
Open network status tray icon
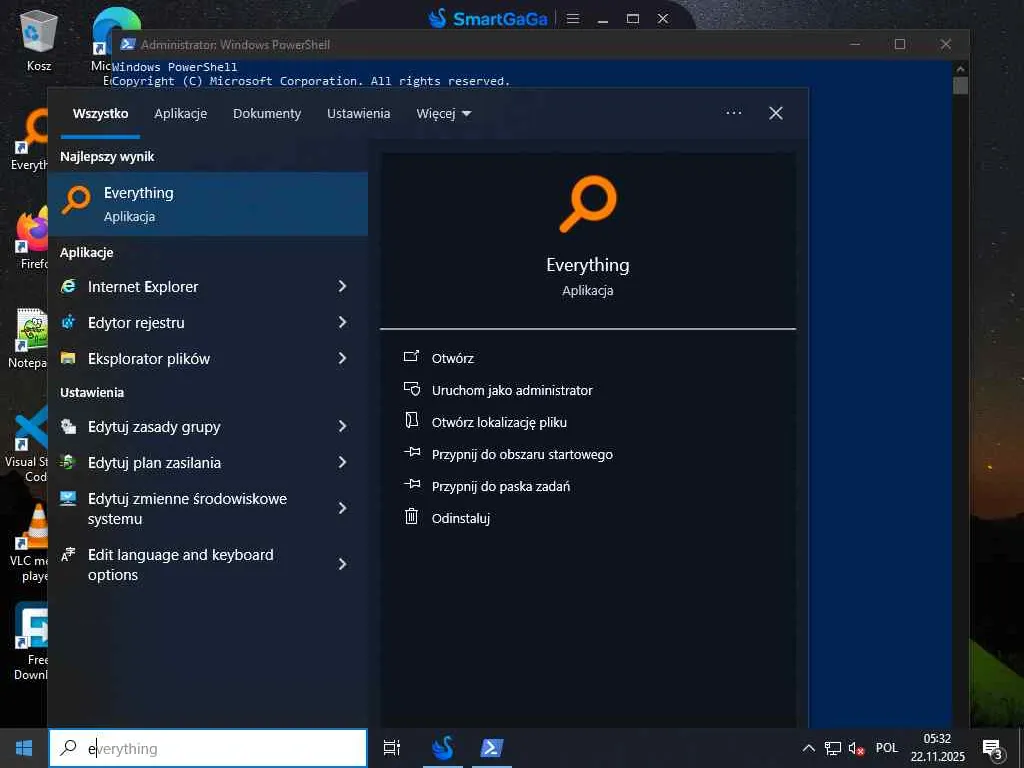pos(833,748)
